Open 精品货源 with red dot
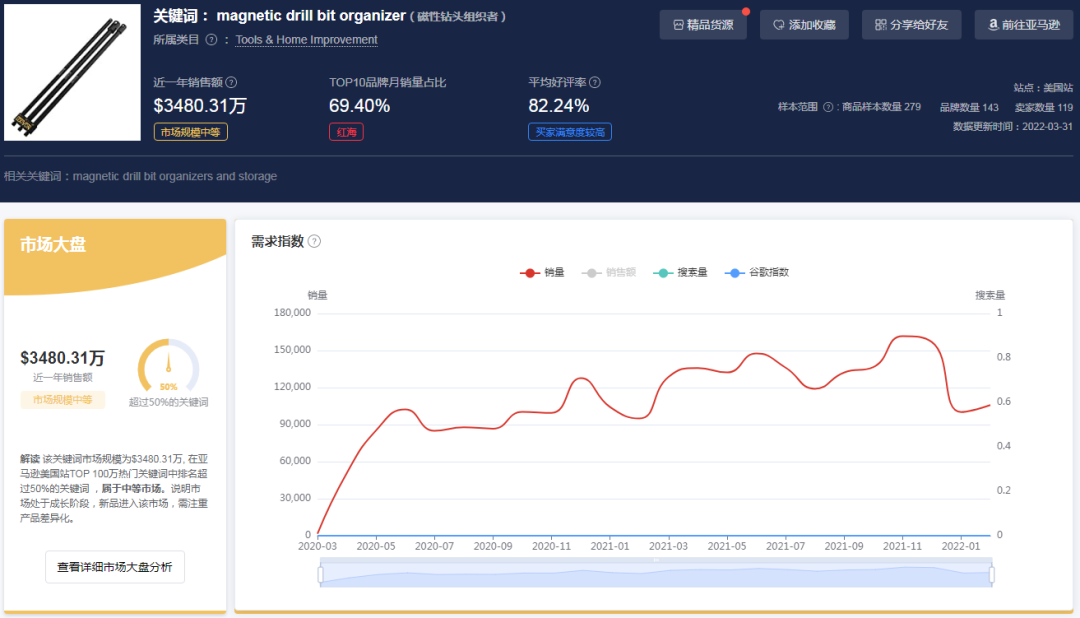The height and width of the screenshot is (618, 1080). (703, 25)
